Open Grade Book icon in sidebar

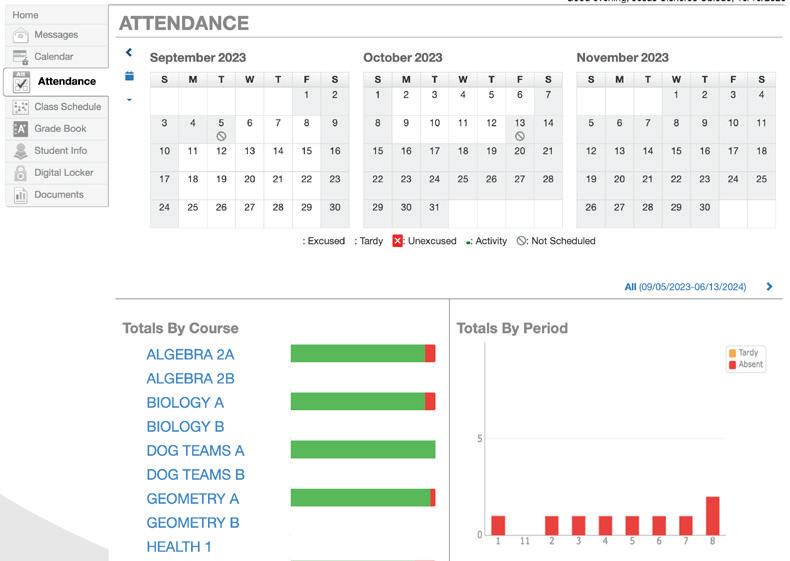point(21,129)
